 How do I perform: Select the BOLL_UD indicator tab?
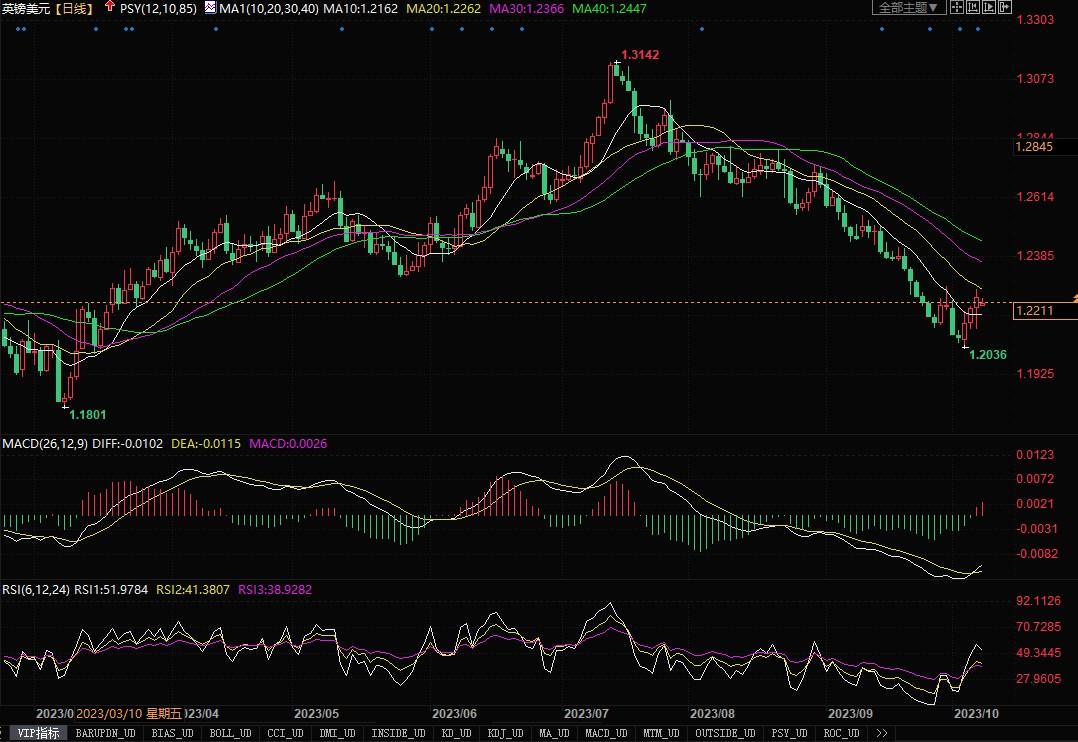point(230,733)
